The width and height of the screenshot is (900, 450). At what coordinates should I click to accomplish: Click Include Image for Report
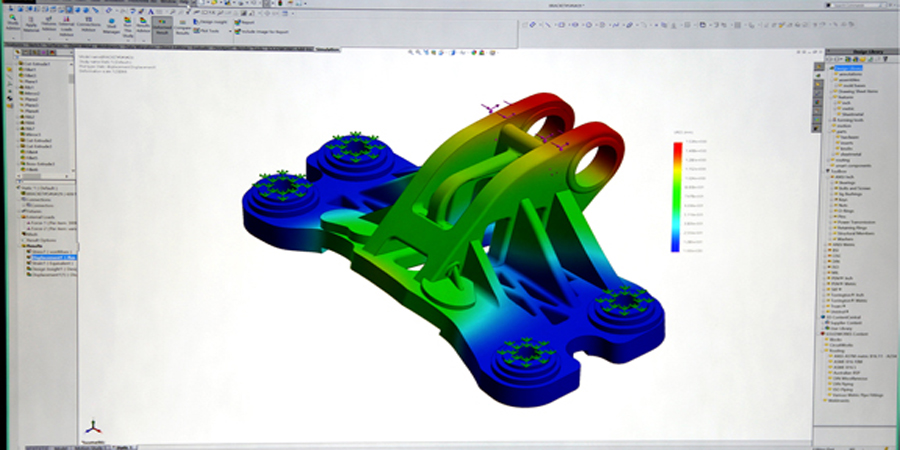(262, 32)
